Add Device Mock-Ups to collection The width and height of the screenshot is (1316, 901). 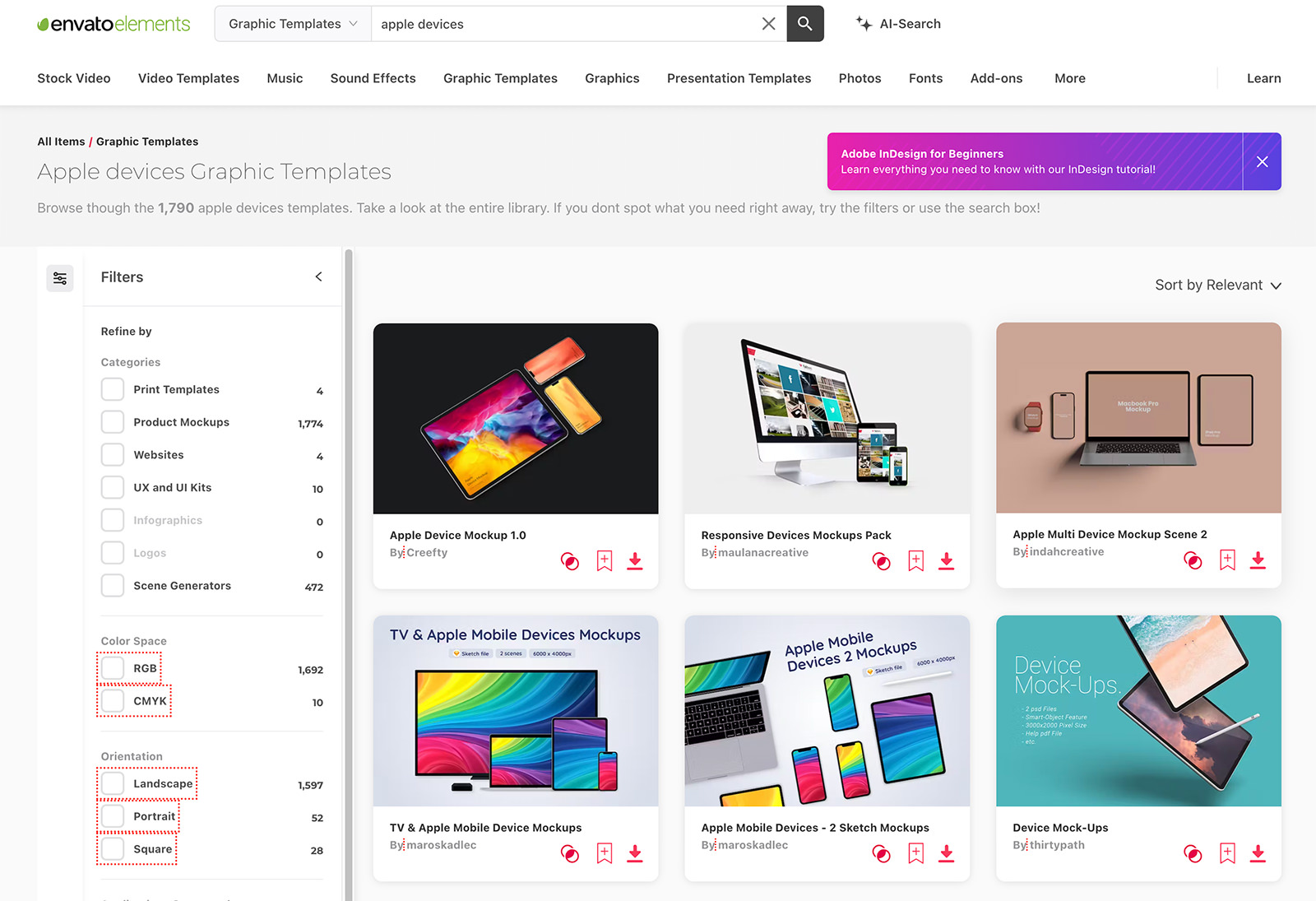coord(1193,853)
